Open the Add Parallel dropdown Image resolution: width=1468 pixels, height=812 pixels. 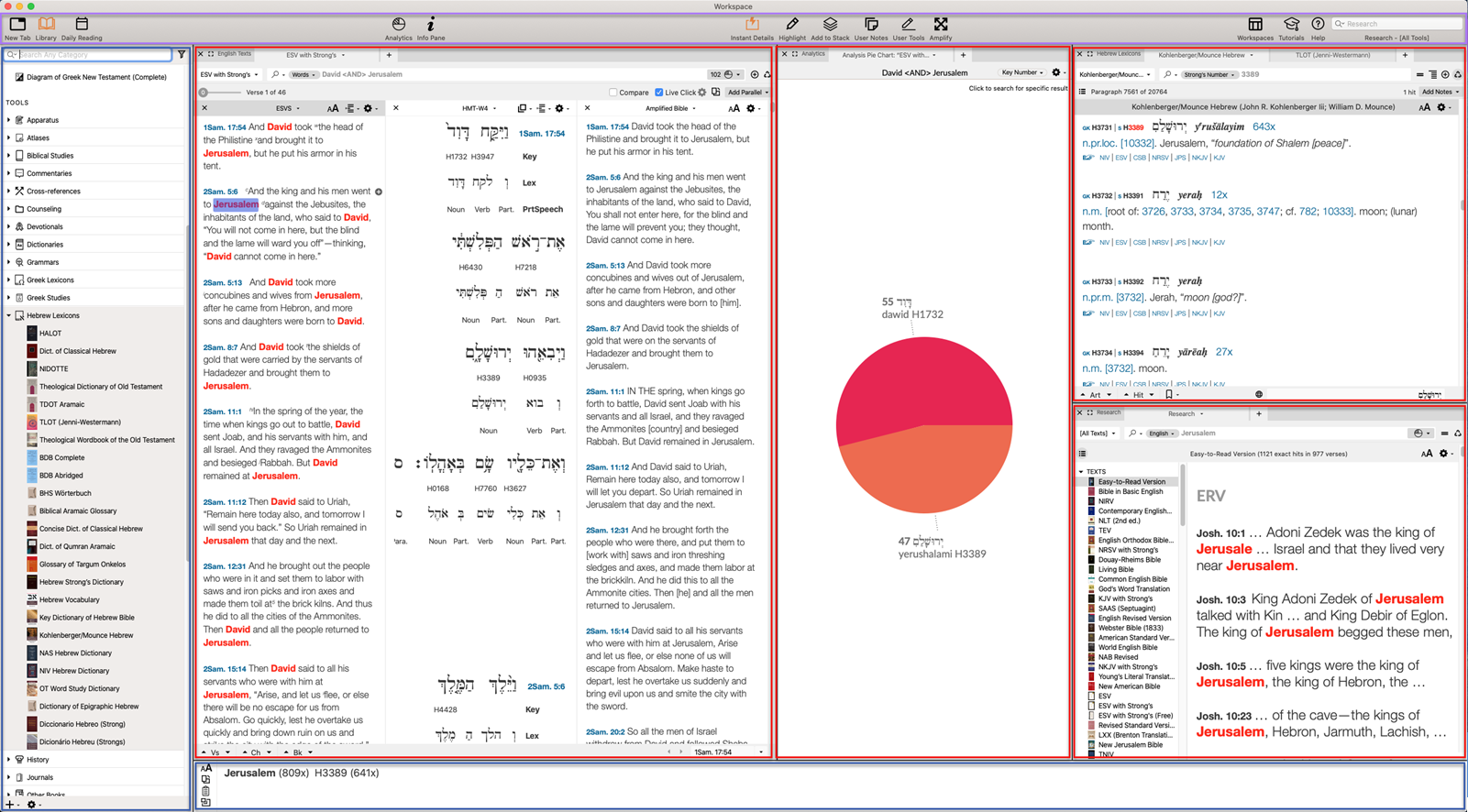pyautogui.click(x=747, y=93)
